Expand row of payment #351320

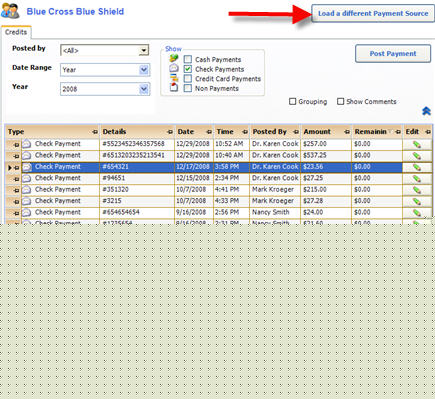[x=16, y=190]
